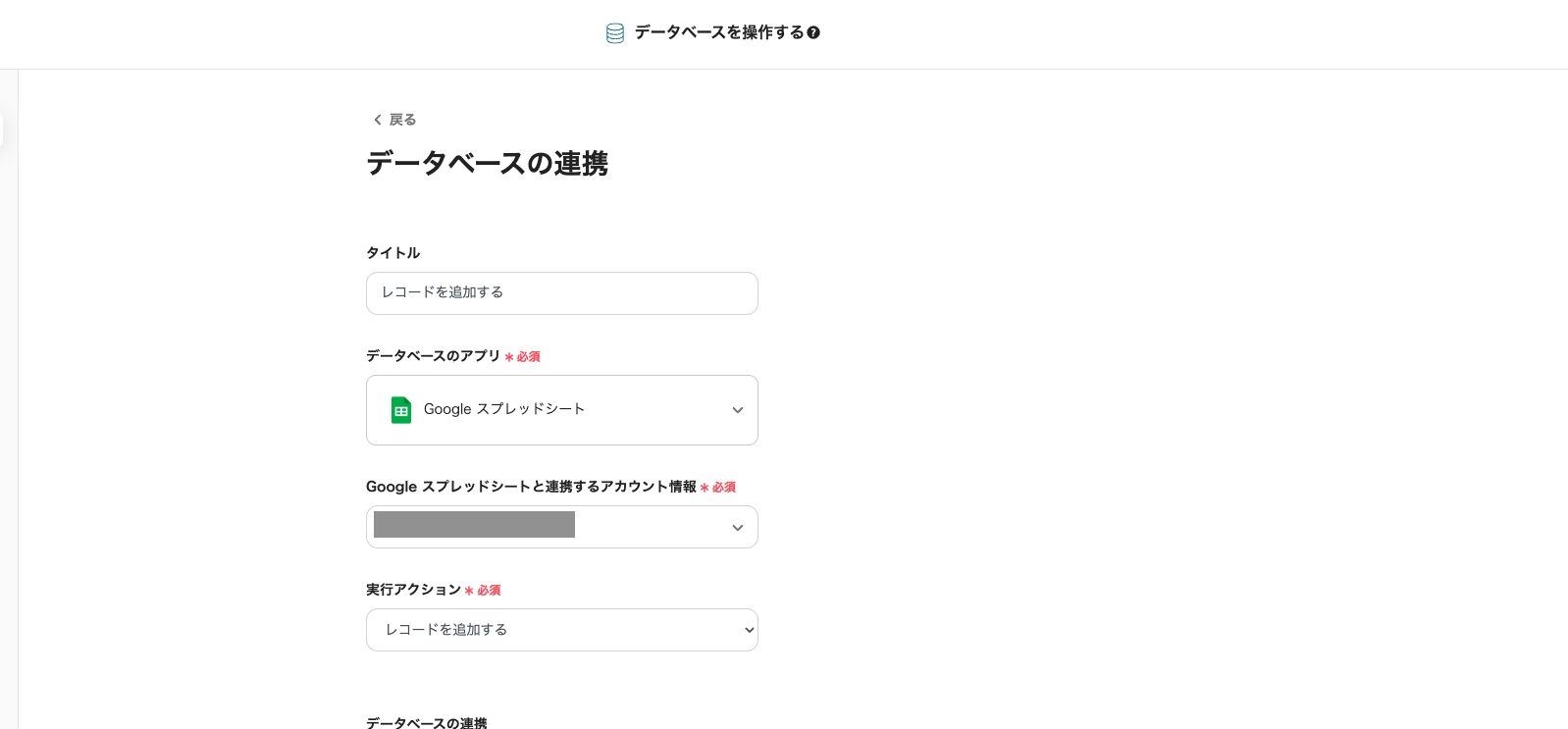Image resolution: width=1568 pixels, height=729 pixels.
Task: Click the collapsed left sidebar tab
Action: pos(2,130)
